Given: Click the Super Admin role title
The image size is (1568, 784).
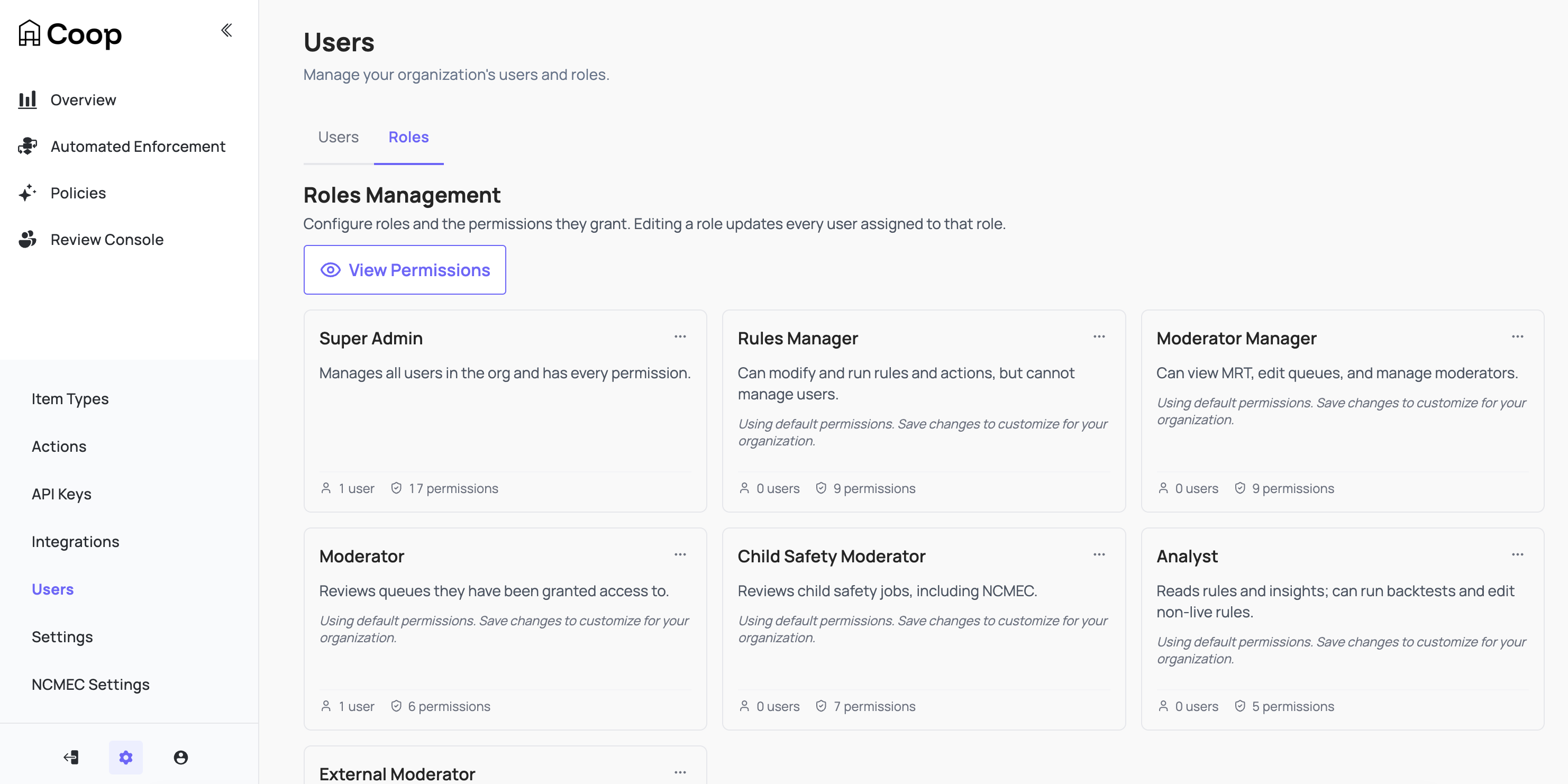Looking at the screenshot, I should click(371, 338).
